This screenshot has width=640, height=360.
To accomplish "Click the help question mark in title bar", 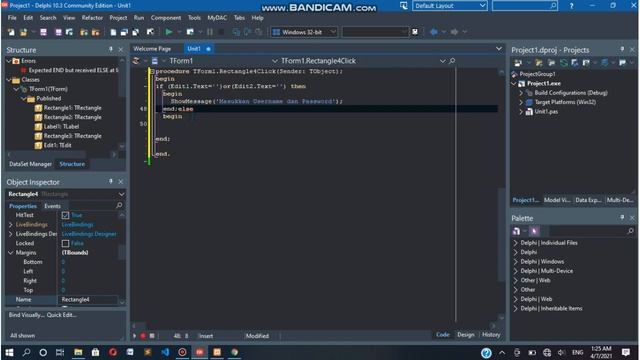I will (x=571, y=6).
